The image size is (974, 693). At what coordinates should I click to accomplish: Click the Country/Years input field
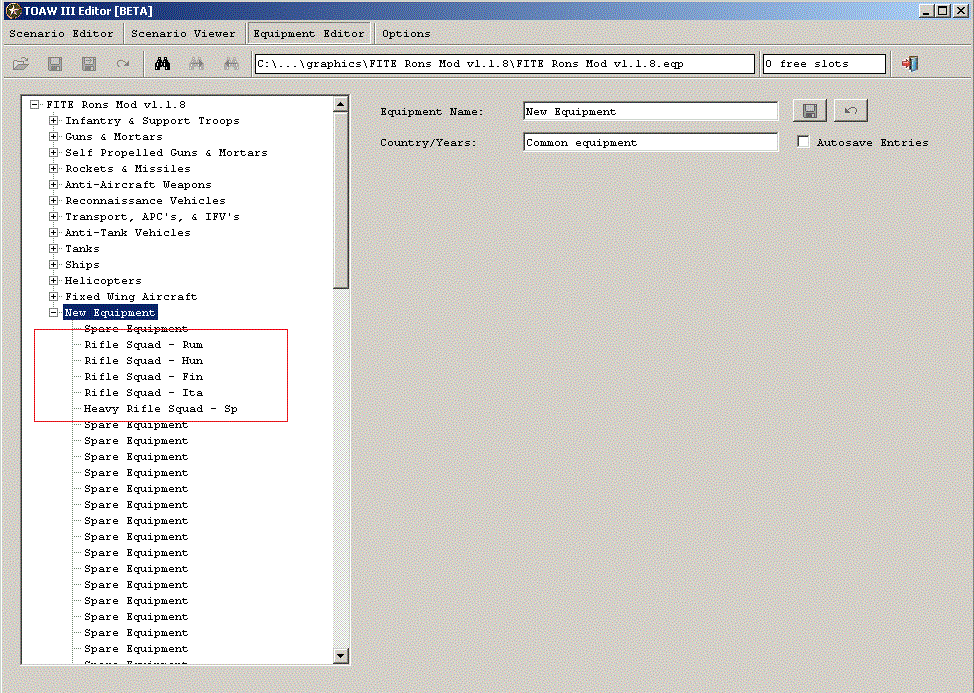(650, 142)
